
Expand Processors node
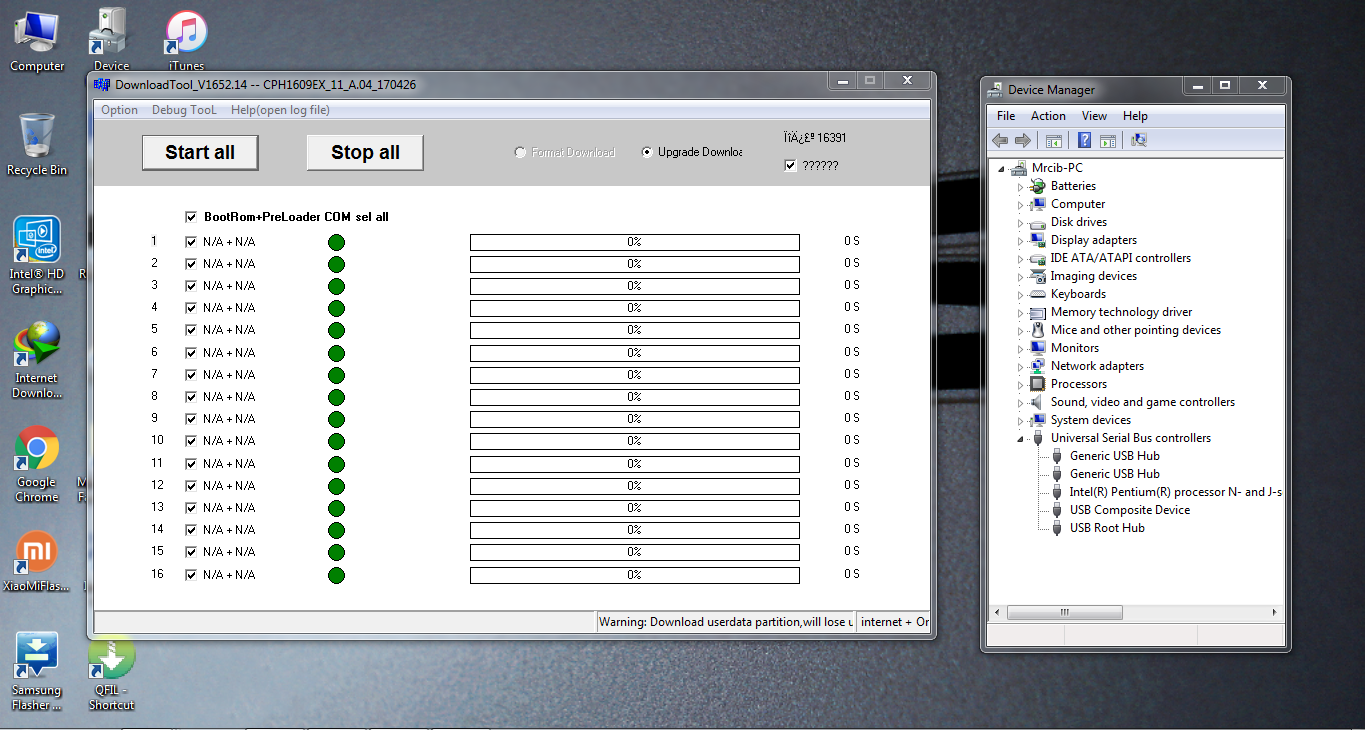1021,384
